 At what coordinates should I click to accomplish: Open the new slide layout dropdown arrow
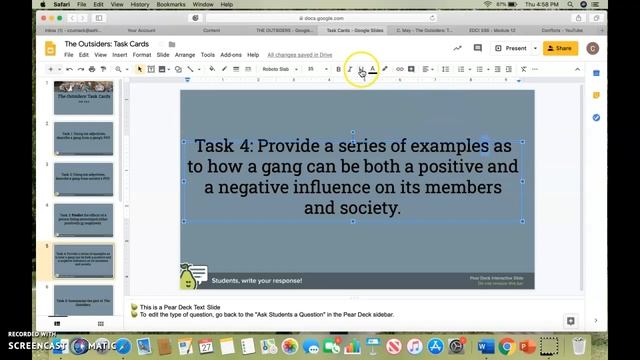point(60,69)
